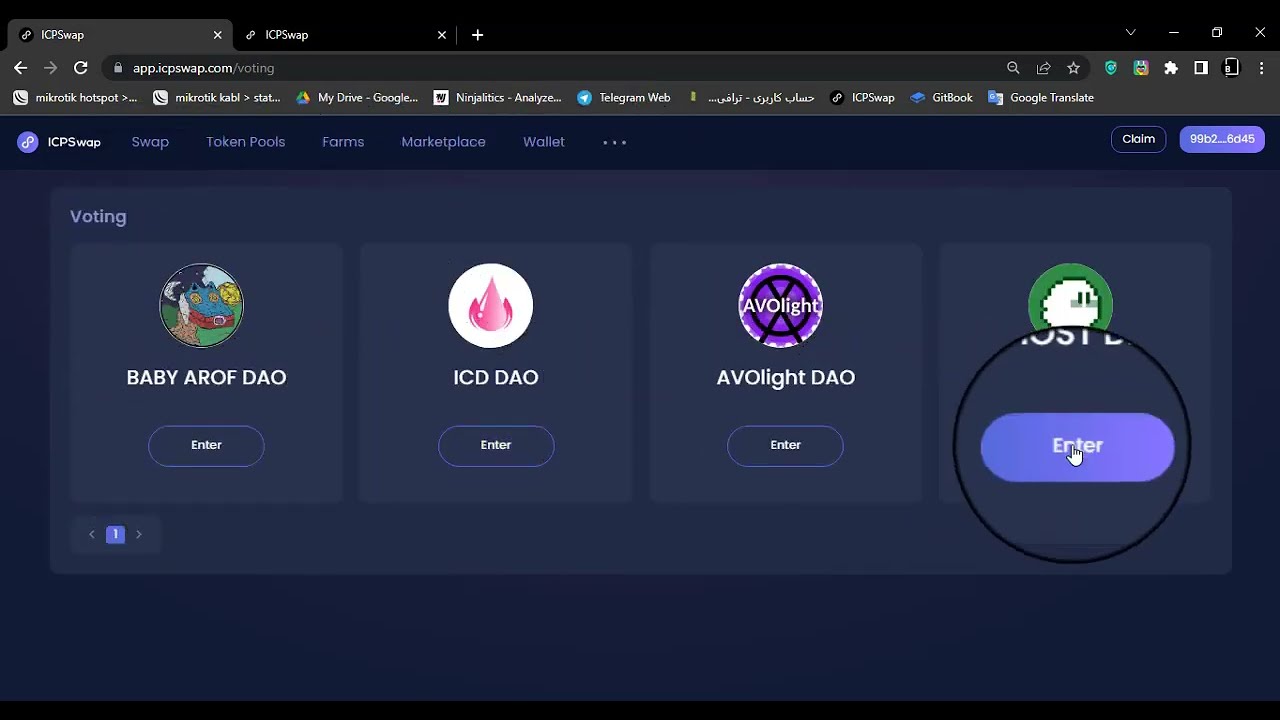1280x720 pixels.
Task: Toggle the browser side panel icon
Action: [1201, 68]
